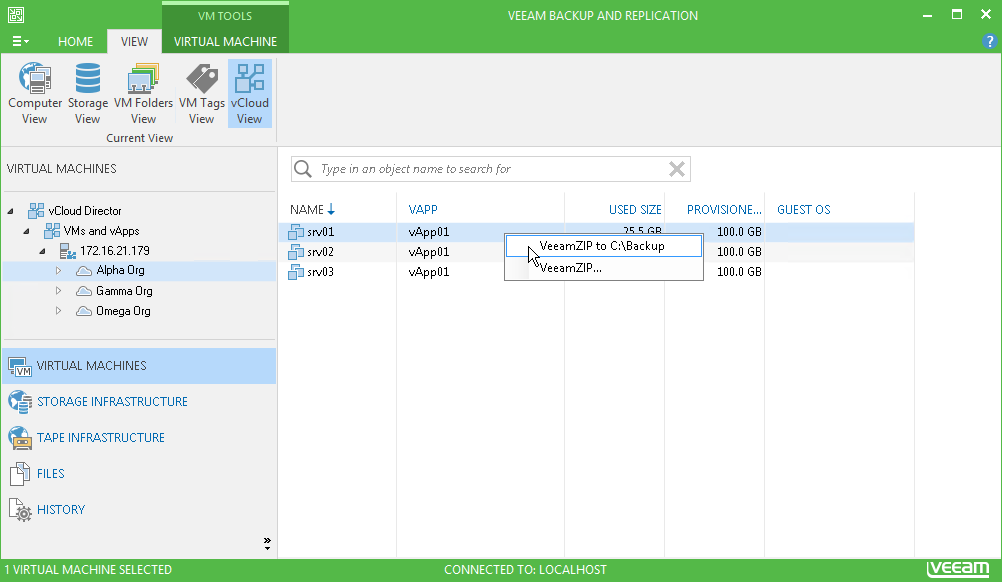Image resolution: width=1002 pixels, height=582 pixels.
Task: Select VMs and vApps tree item
Action: pos(102,231)
